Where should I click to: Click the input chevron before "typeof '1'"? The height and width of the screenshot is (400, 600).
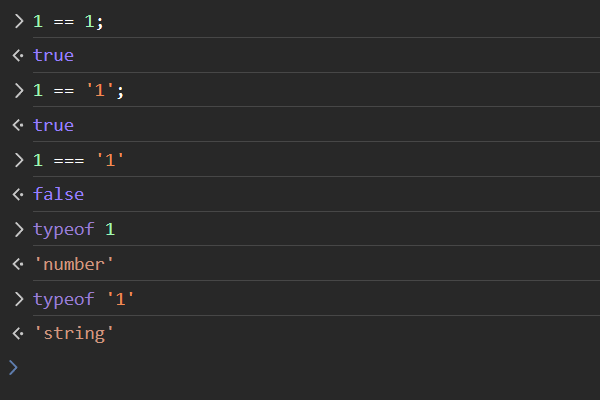click(17, 299)
